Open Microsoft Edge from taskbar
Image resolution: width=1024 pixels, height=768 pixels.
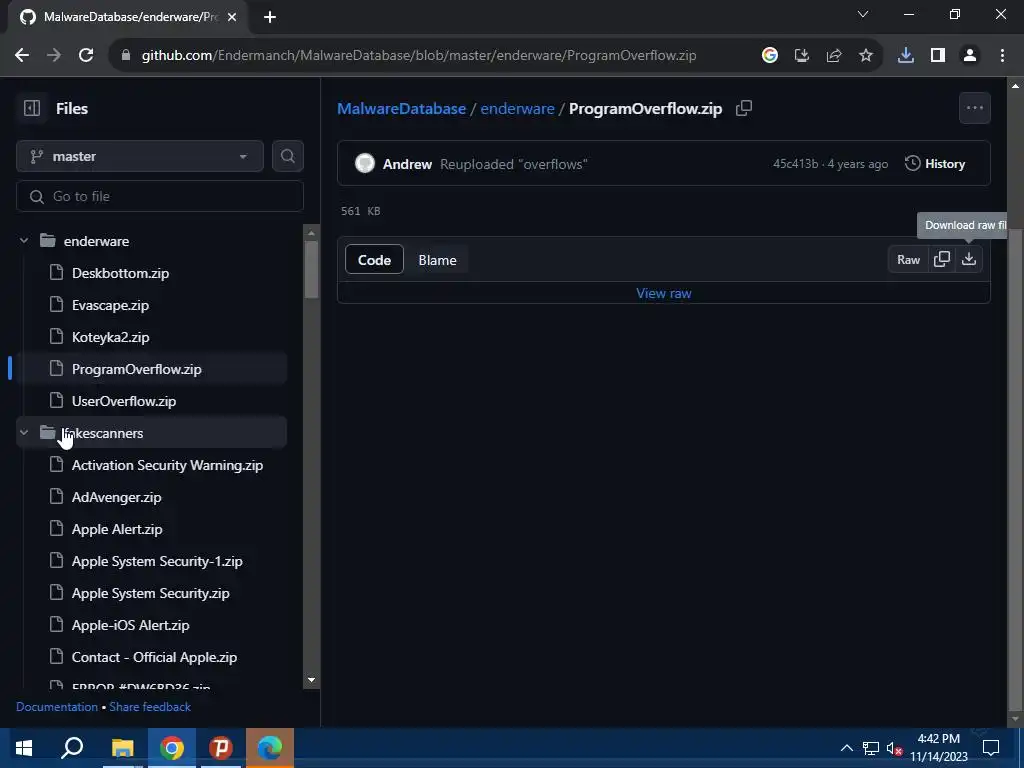(270, 748)
